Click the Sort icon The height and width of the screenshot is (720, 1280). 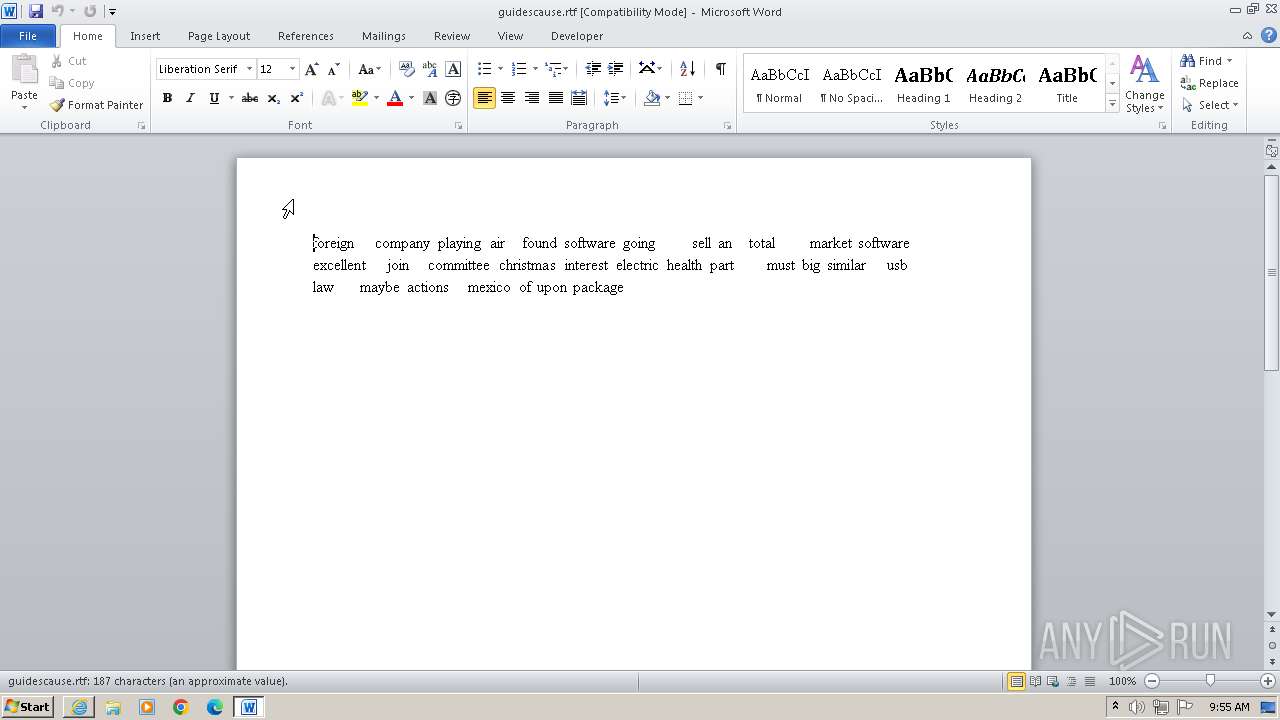coord(687,69)
